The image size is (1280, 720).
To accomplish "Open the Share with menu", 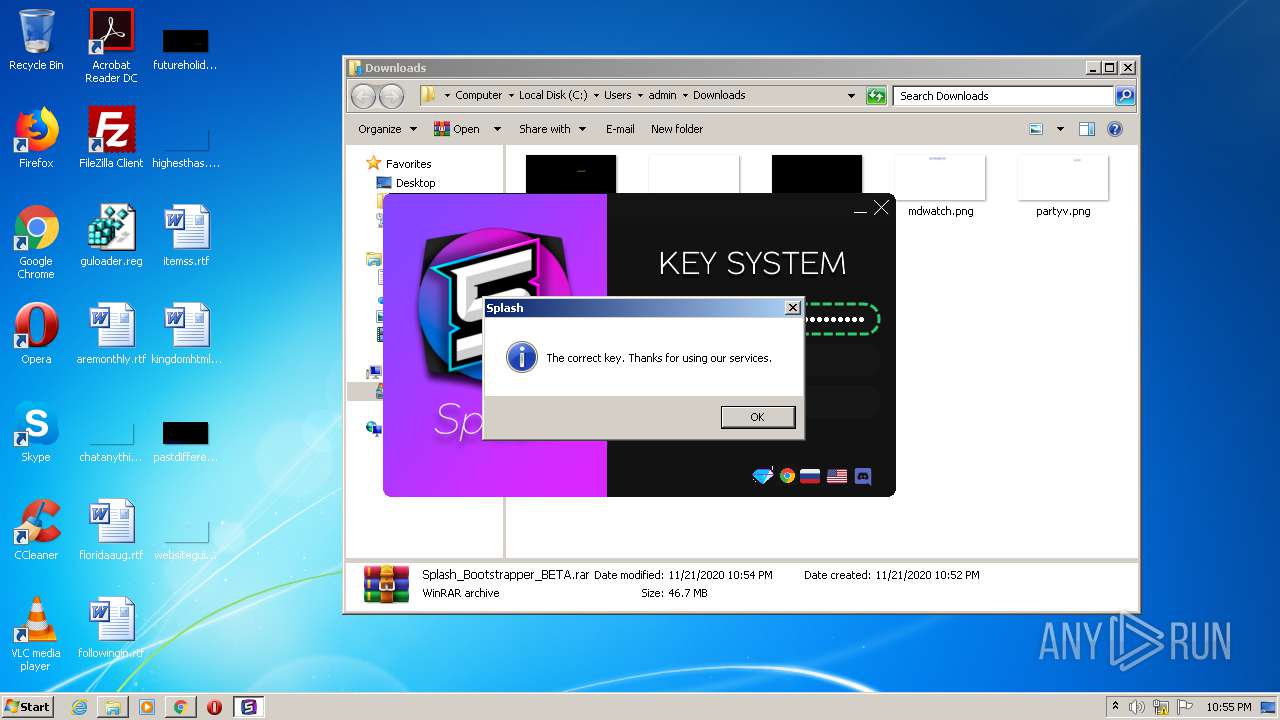I will (x=551, y=129).
